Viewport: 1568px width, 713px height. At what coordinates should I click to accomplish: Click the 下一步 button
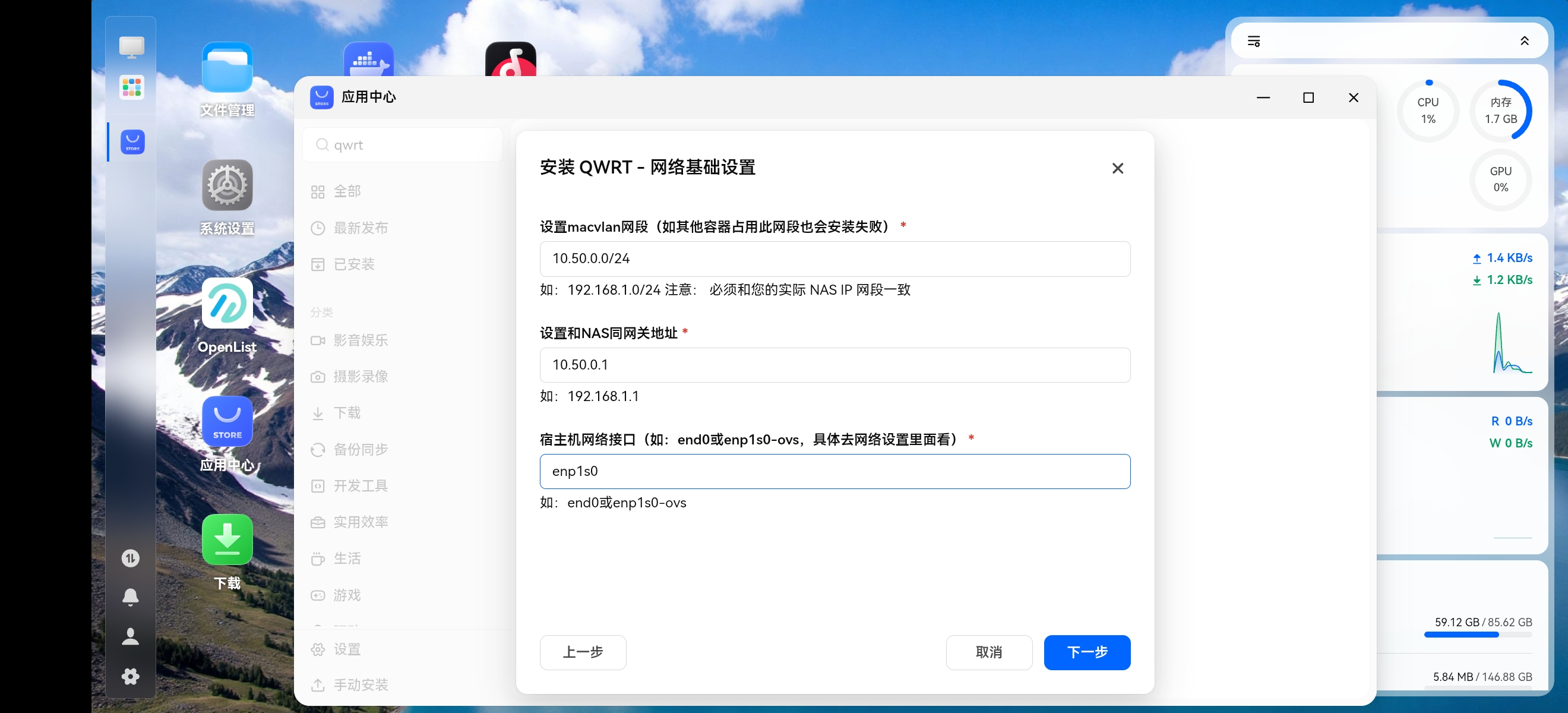click(1086, 653)
